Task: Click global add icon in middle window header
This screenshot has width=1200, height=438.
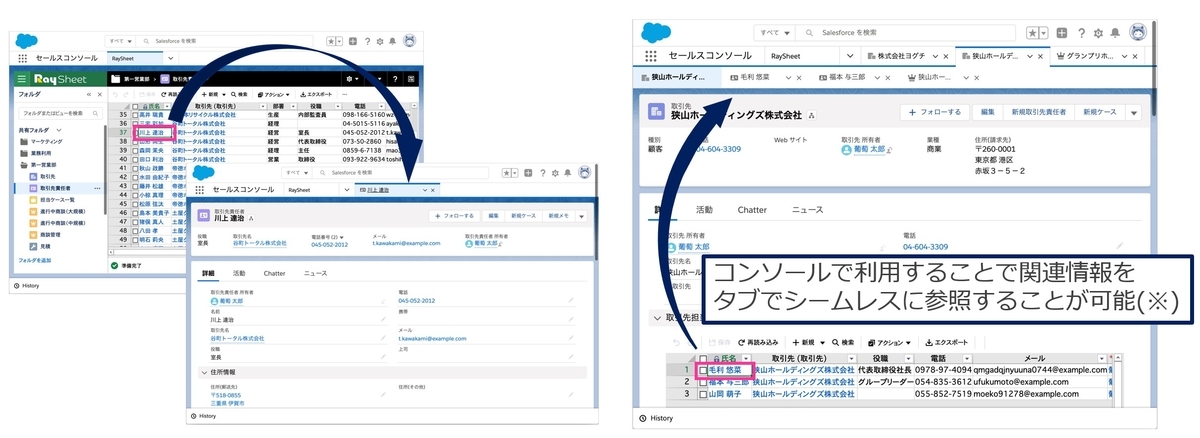Action: (529, 173)
